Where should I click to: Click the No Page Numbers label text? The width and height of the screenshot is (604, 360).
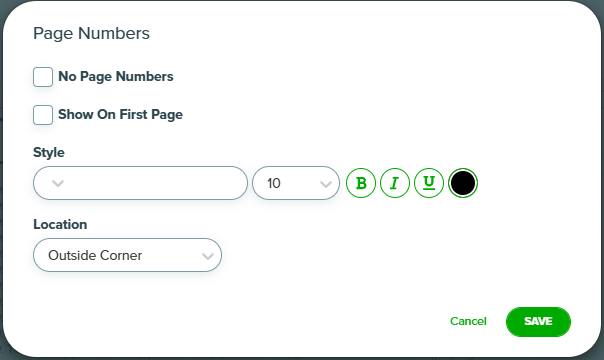[x=116, y=77]
